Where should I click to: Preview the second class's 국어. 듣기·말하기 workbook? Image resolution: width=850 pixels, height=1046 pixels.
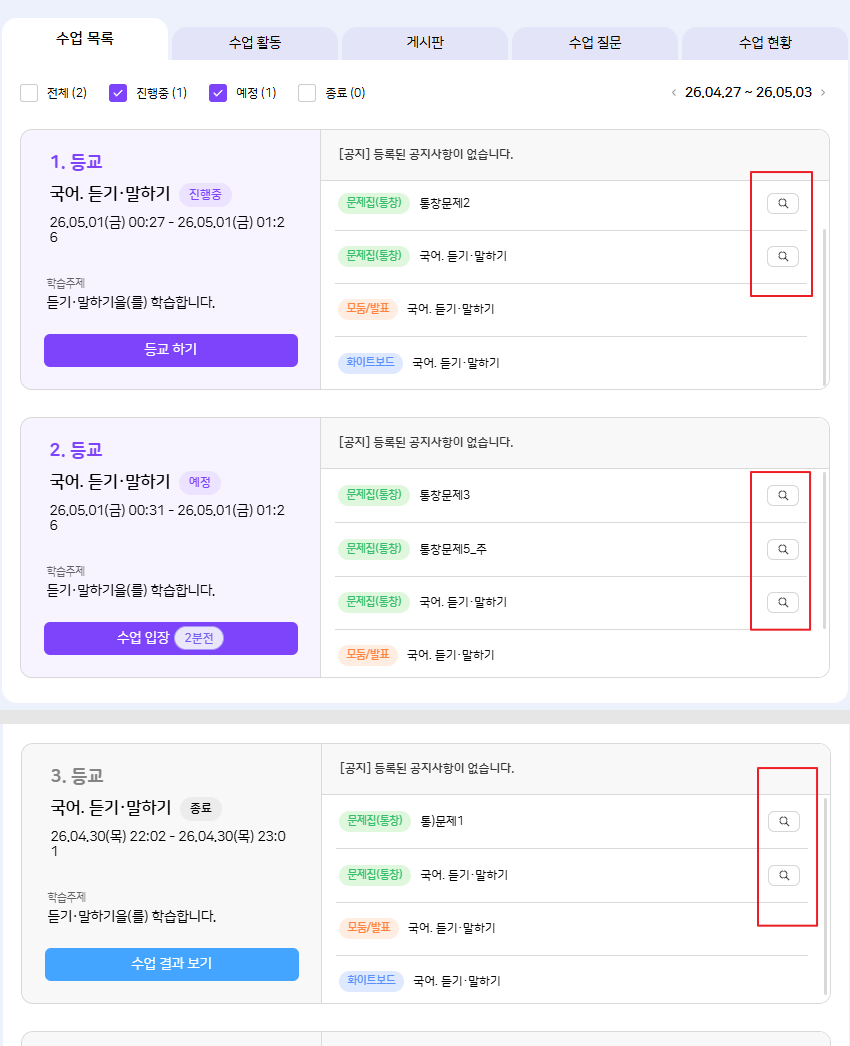click(783, 602)
